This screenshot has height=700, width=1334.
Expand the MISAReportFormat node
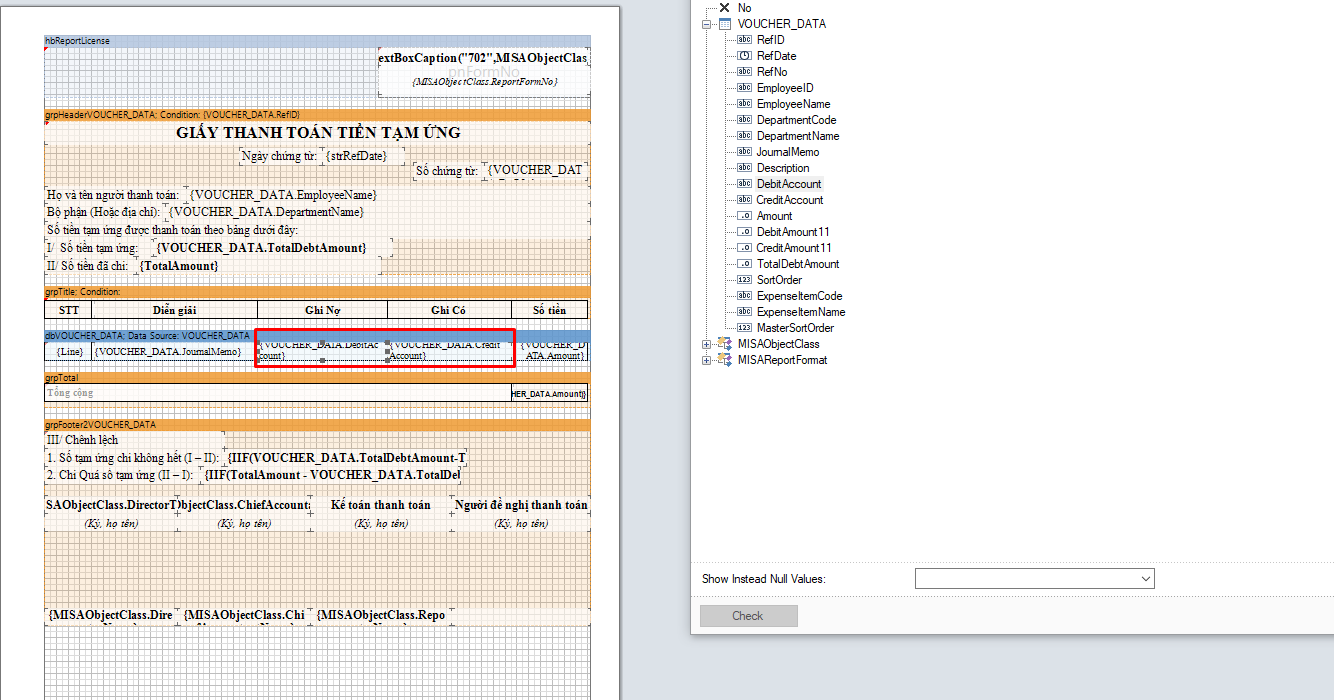(707, 360)
